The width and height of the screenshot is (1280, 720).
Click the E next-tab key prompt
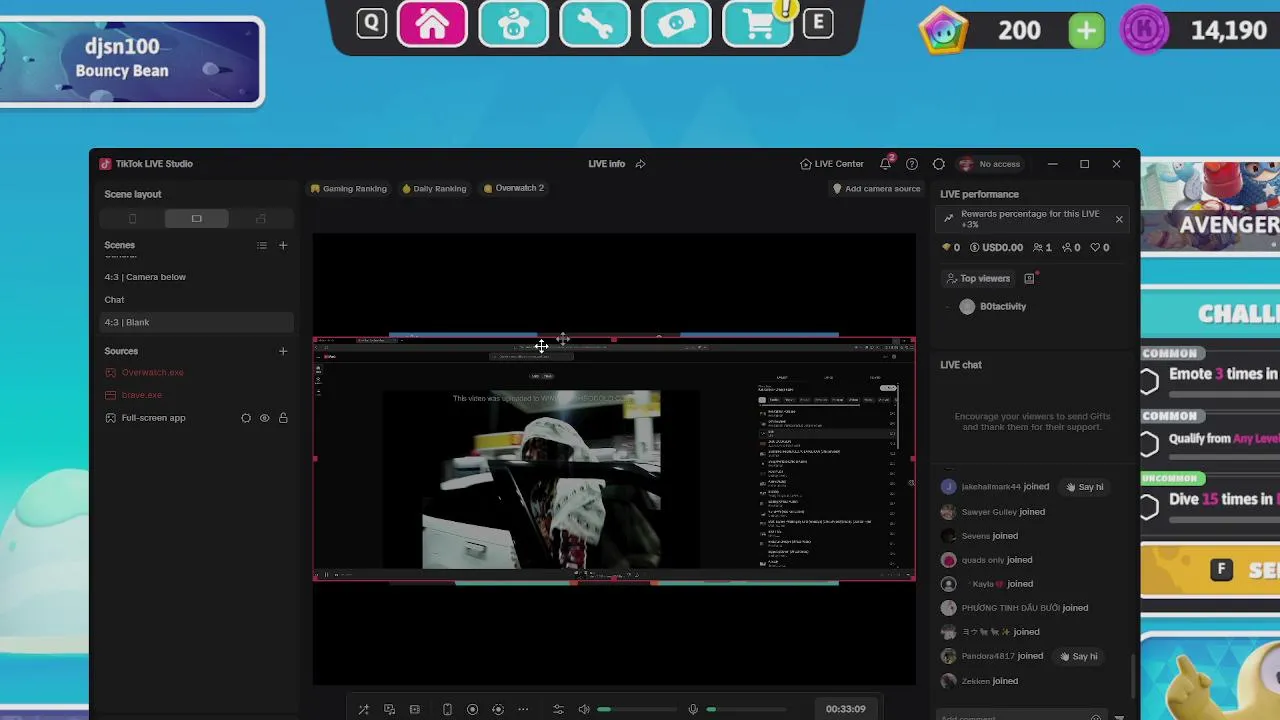coord(818,23)
